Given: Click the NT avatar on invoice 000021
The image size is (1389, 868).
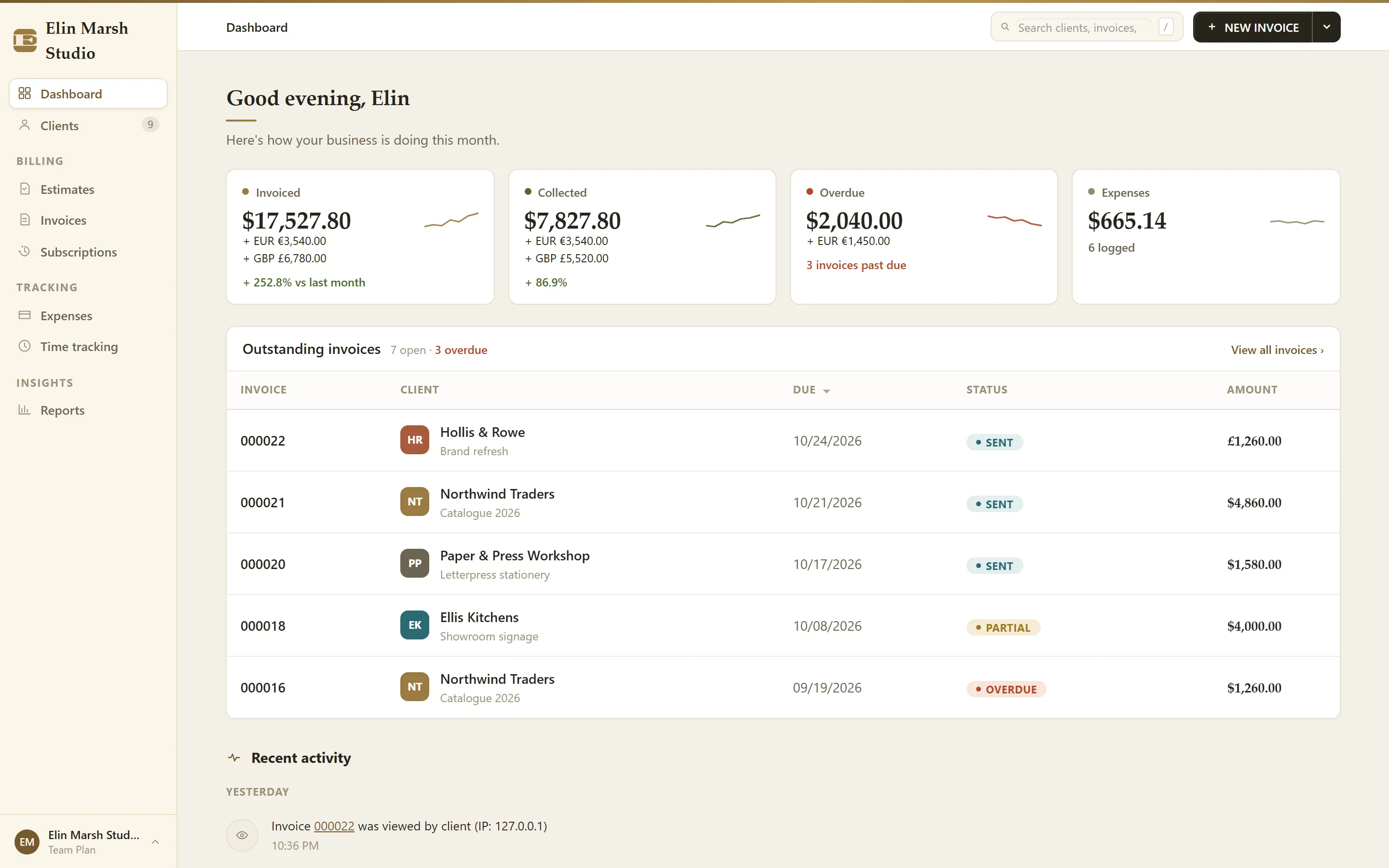Looking at the screenshot, I should tap(414, 502).
